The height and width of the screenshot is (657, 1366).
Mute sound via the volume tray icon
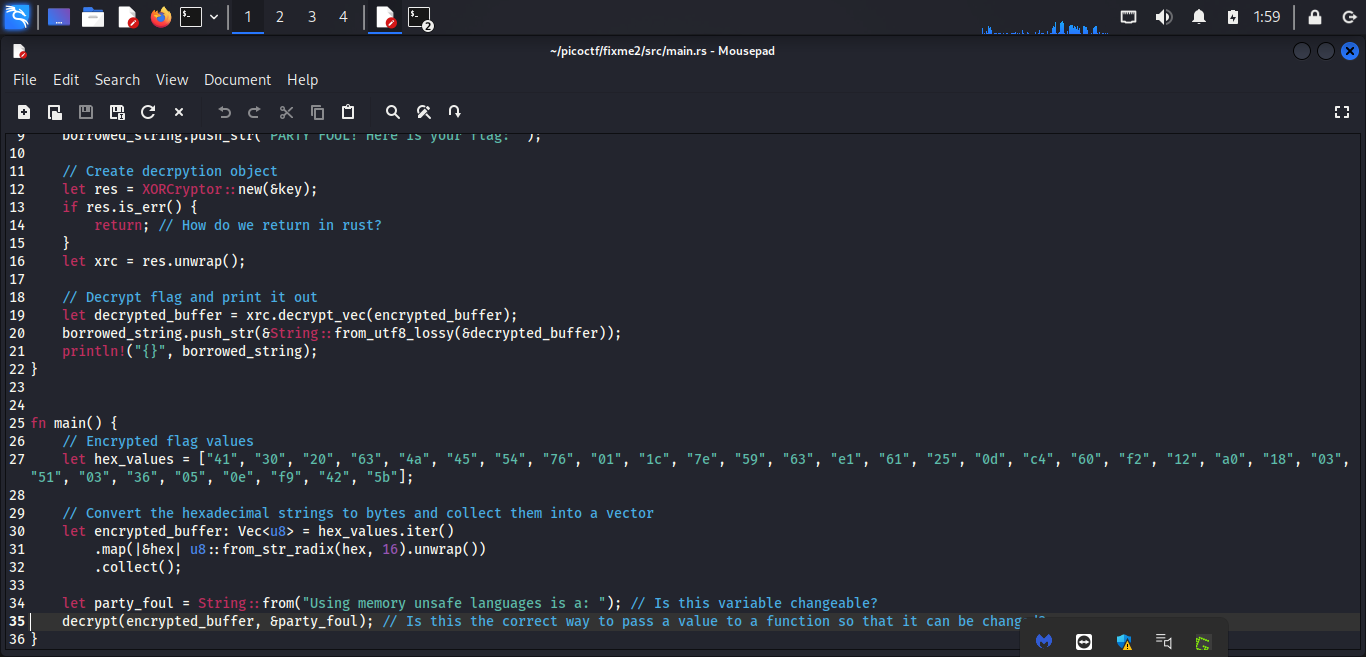pos(1163,17)
